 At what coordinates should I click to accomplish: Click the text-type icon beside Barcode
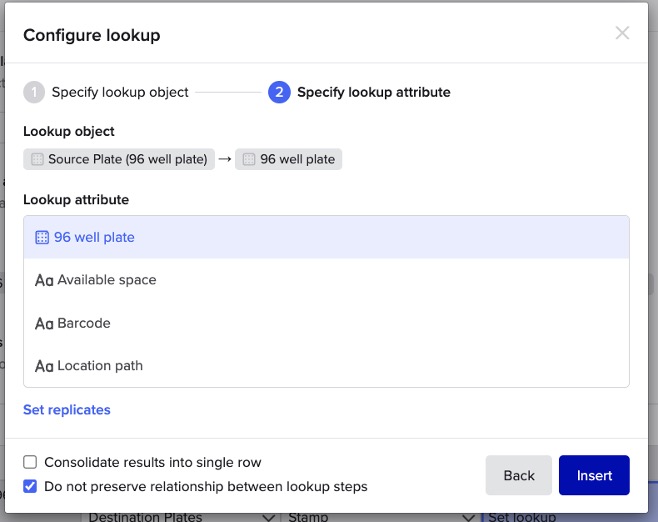pos(44,324)
